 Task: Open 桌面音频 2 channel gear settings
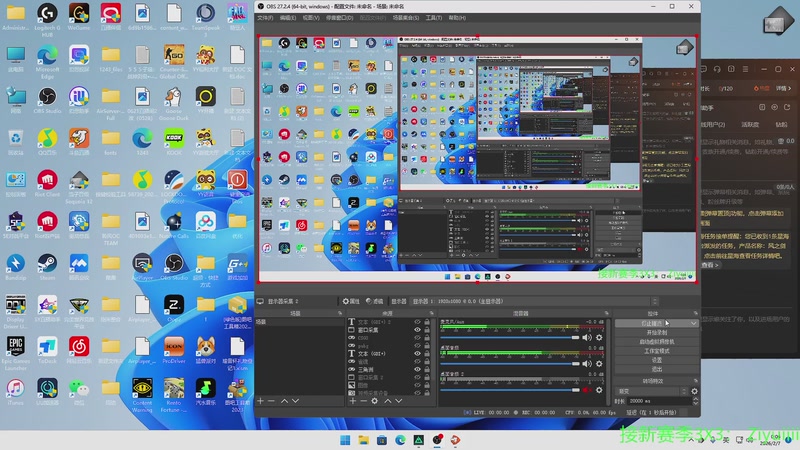599,390
